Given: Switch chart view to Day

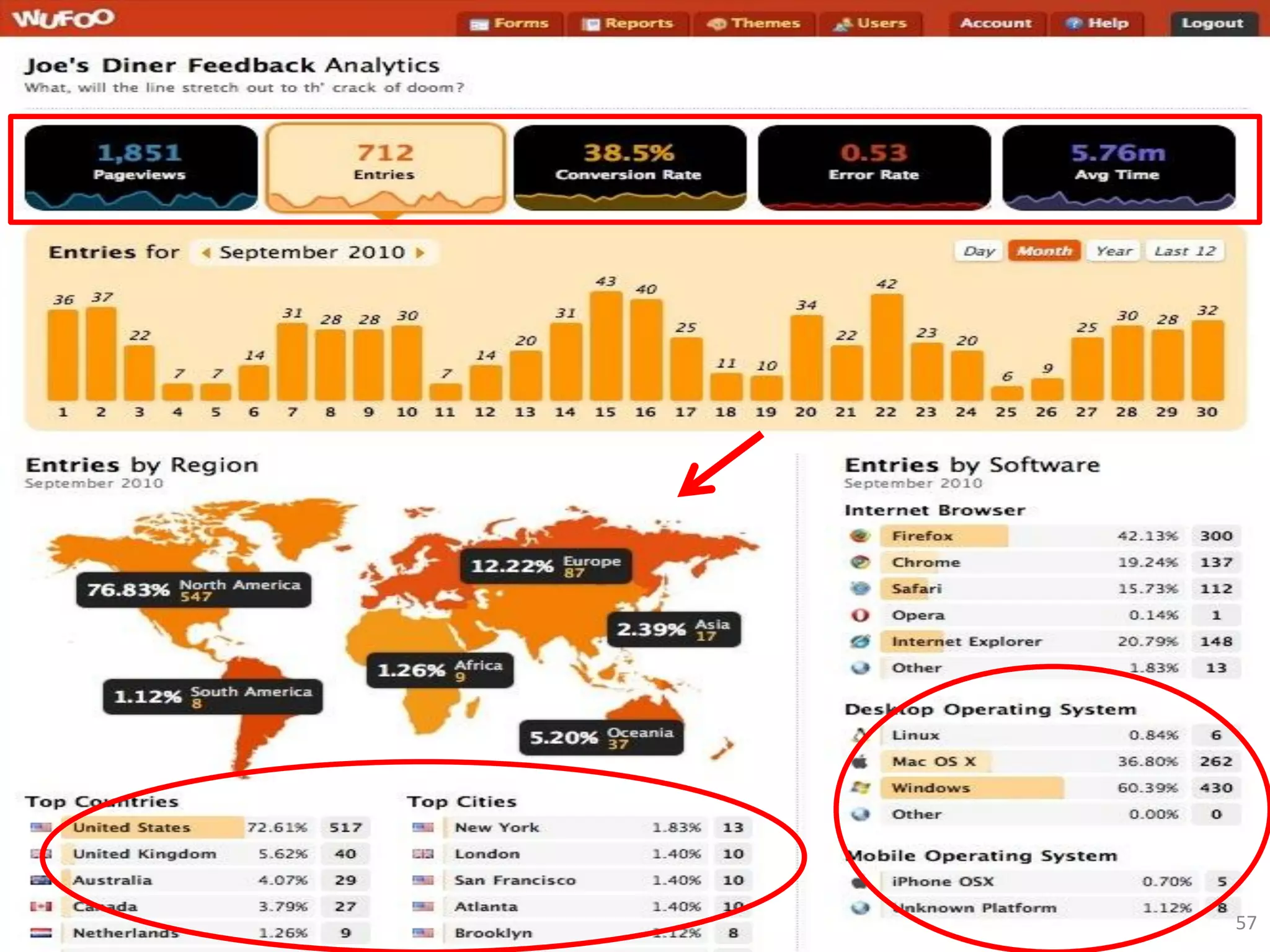Looking at the screenshot, I should (979, 251).
